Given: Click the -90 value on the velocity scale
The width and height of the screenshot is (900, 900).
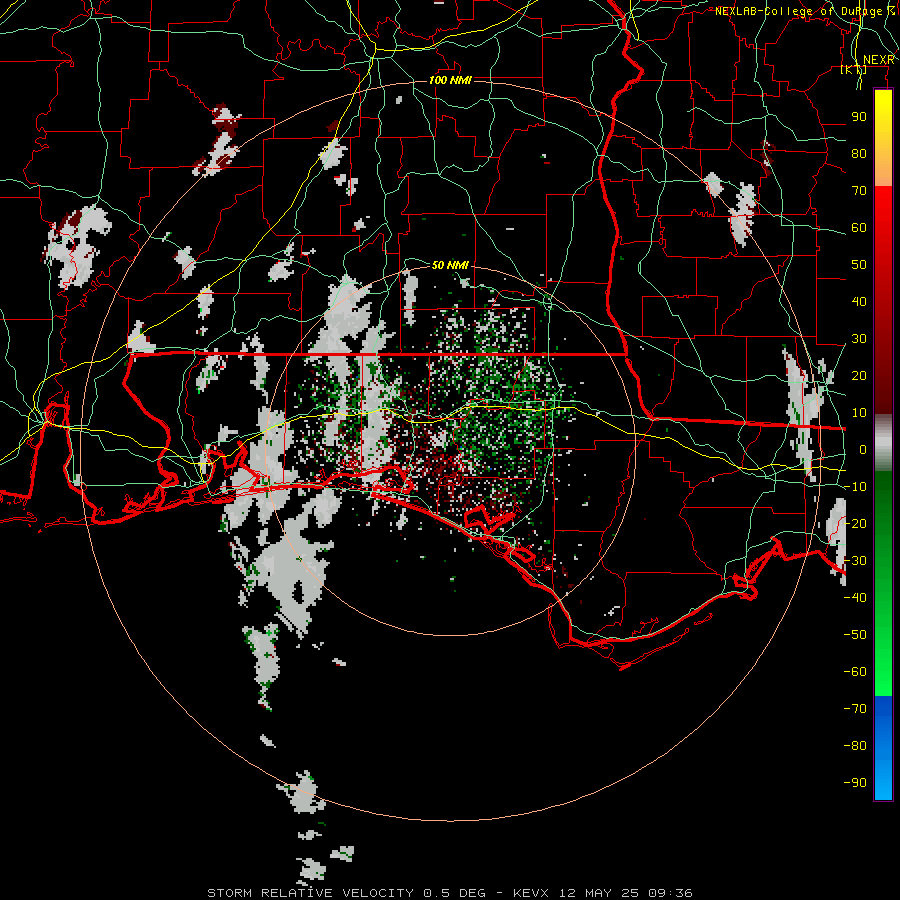Looking at the screenshot, I should 855,783.
